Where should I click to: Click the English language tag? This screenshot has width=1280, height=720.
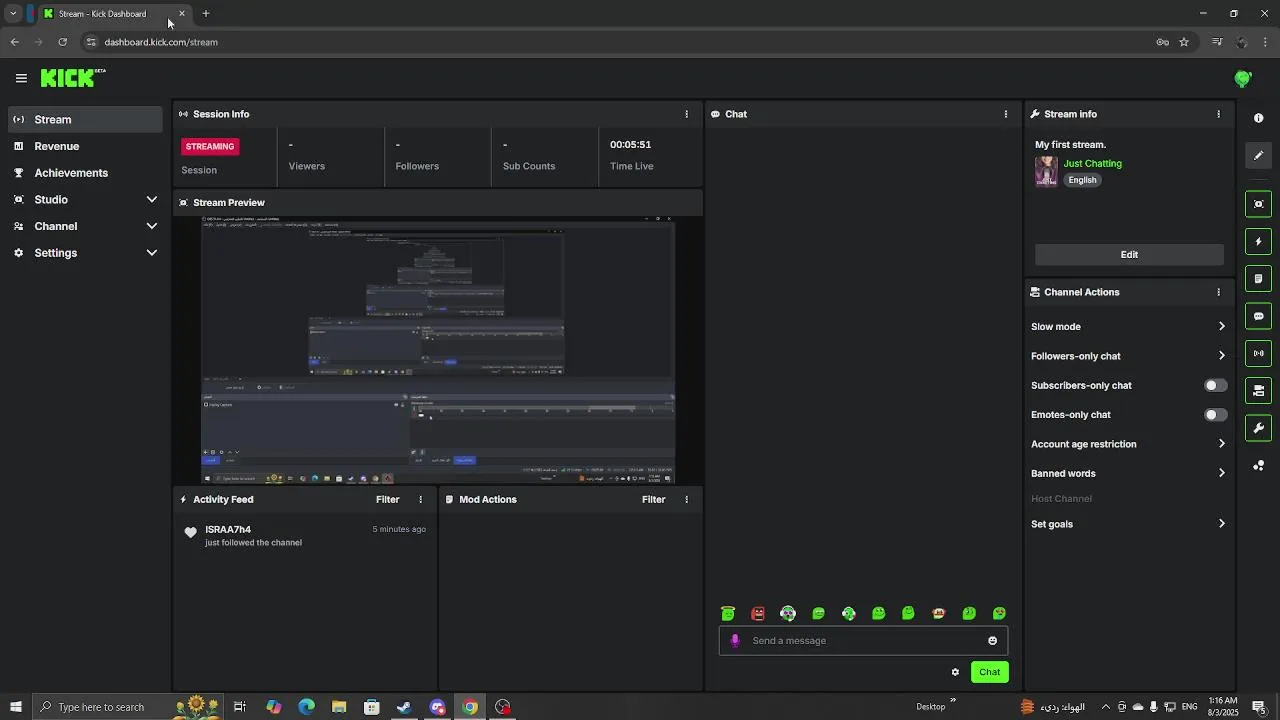1082,180
